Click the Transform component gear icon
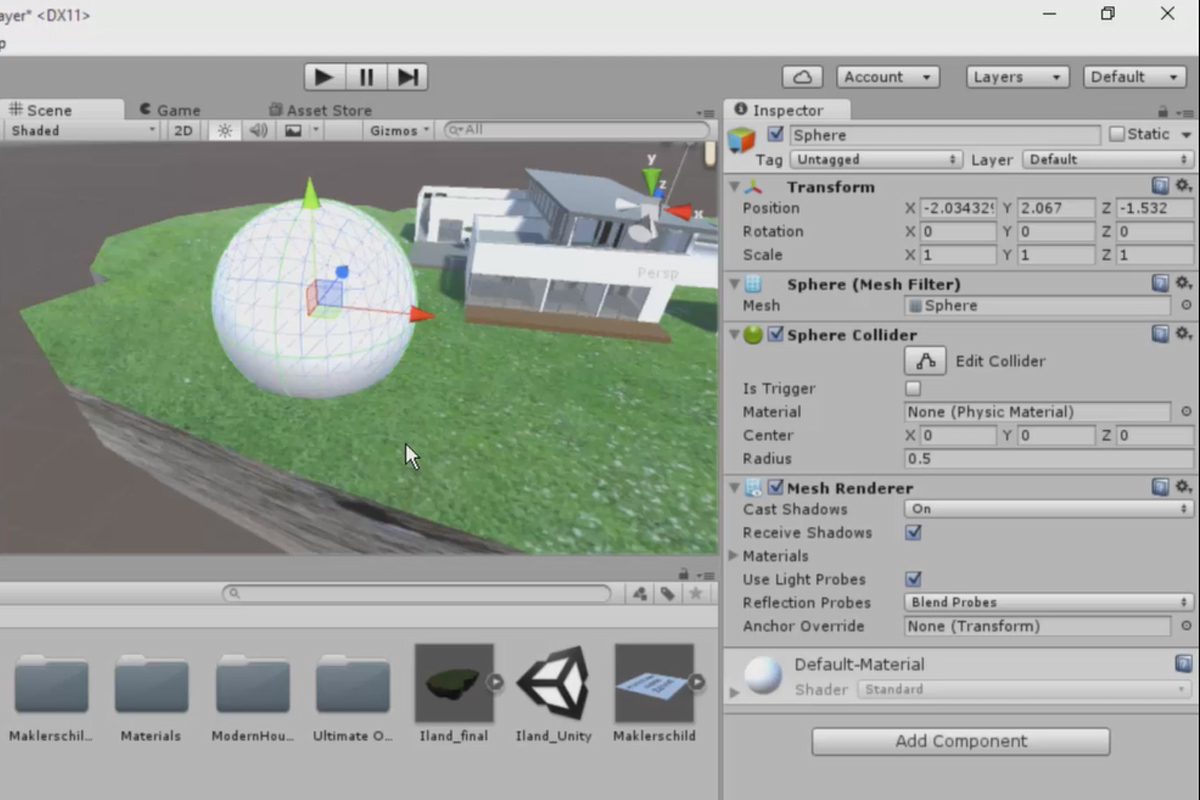The height and width of the screenshot is (800, 1200). click(1185, 185)
